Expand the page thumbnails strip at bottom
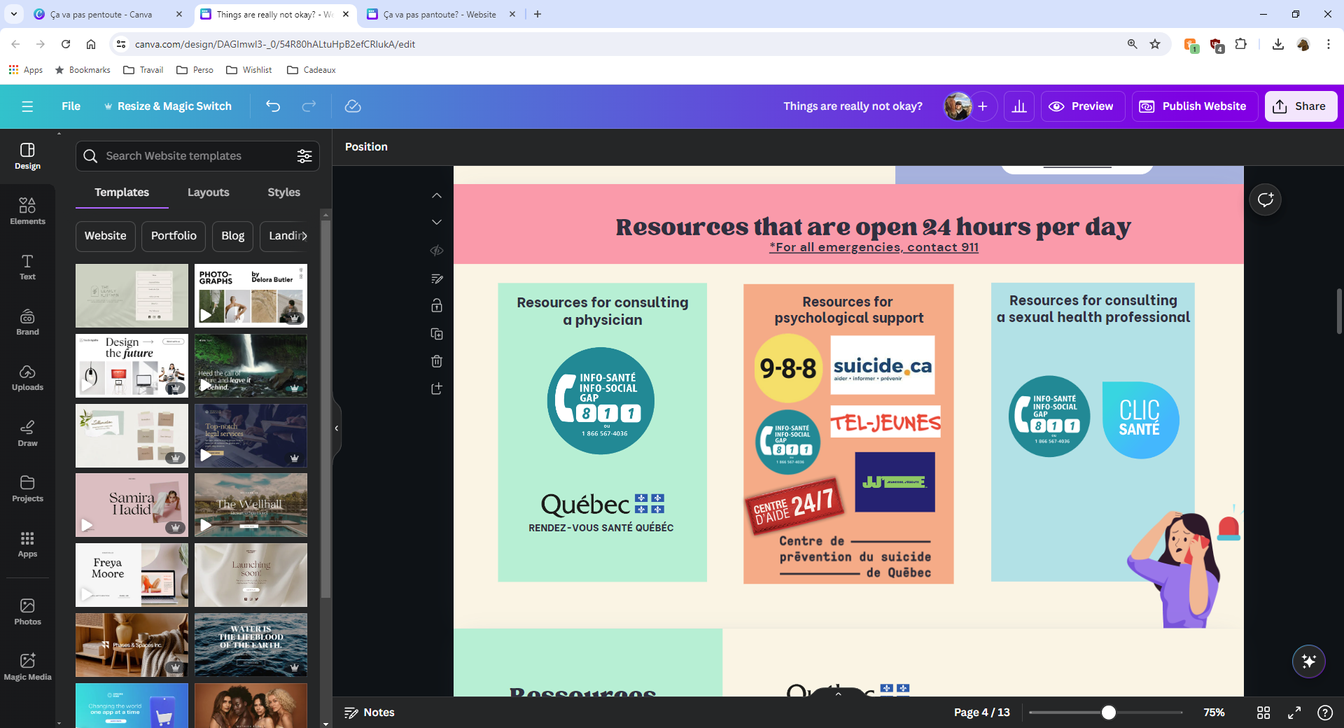This screenshot has height=728, width=1344. (838, 693)
